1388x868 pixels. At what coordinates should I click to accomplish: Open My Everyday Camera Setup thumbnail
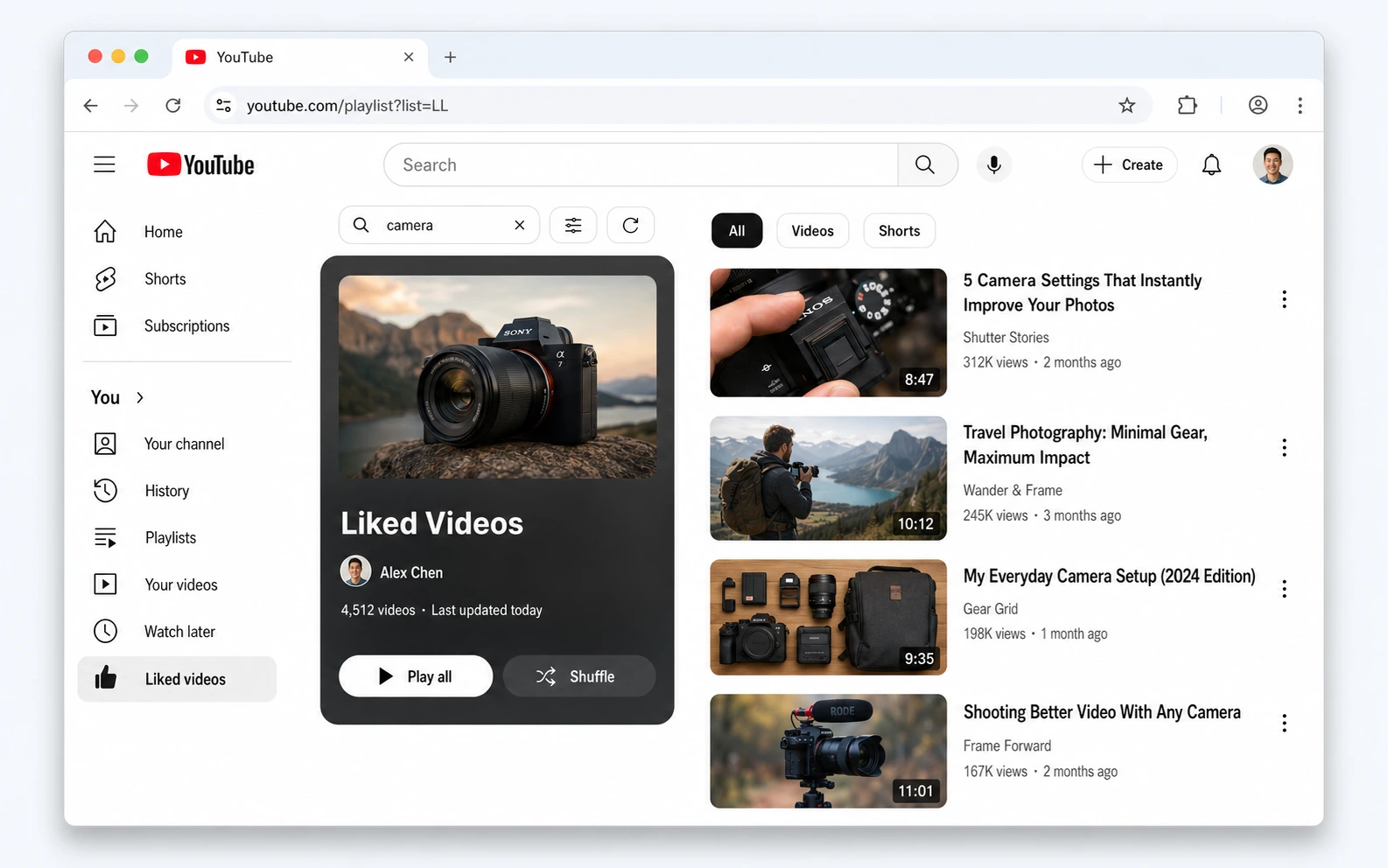[x=828, y=617]
